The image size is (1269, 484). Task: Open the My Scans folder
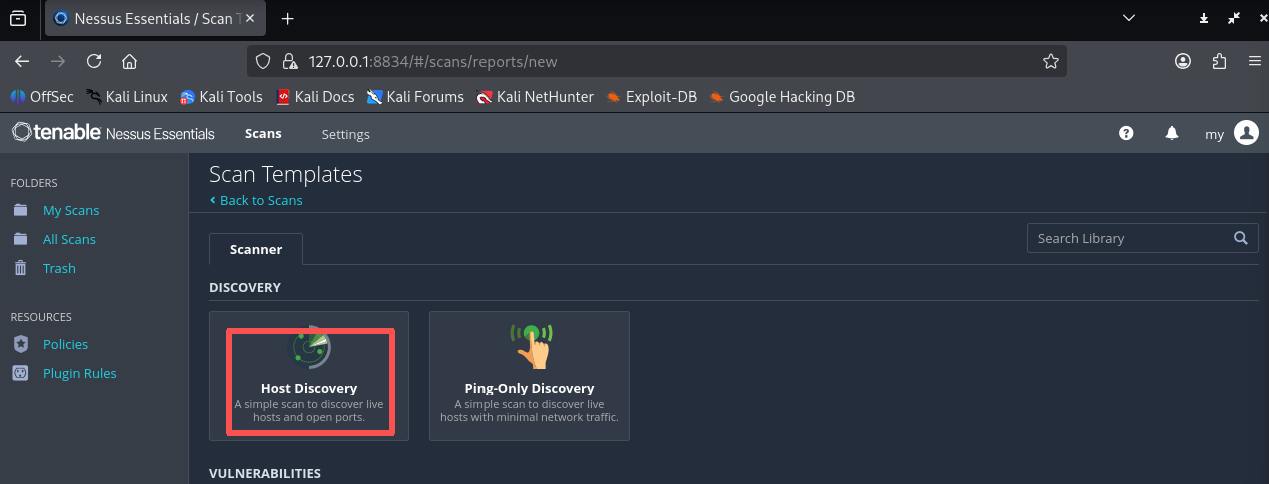(x=70, y=211)
